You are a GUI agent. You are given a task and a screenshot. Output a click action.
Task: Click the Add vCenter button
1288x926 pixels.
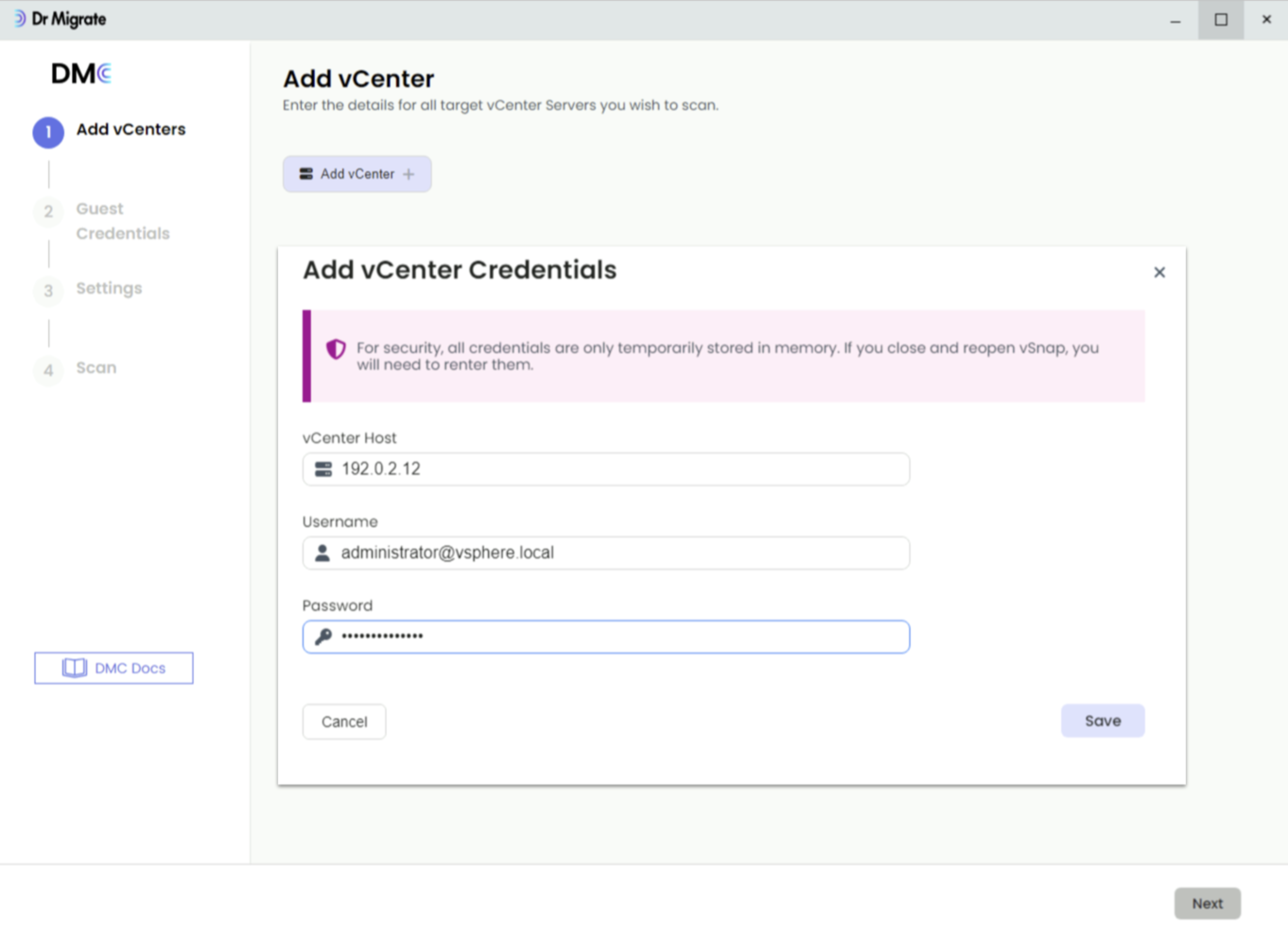click(357, 174)
